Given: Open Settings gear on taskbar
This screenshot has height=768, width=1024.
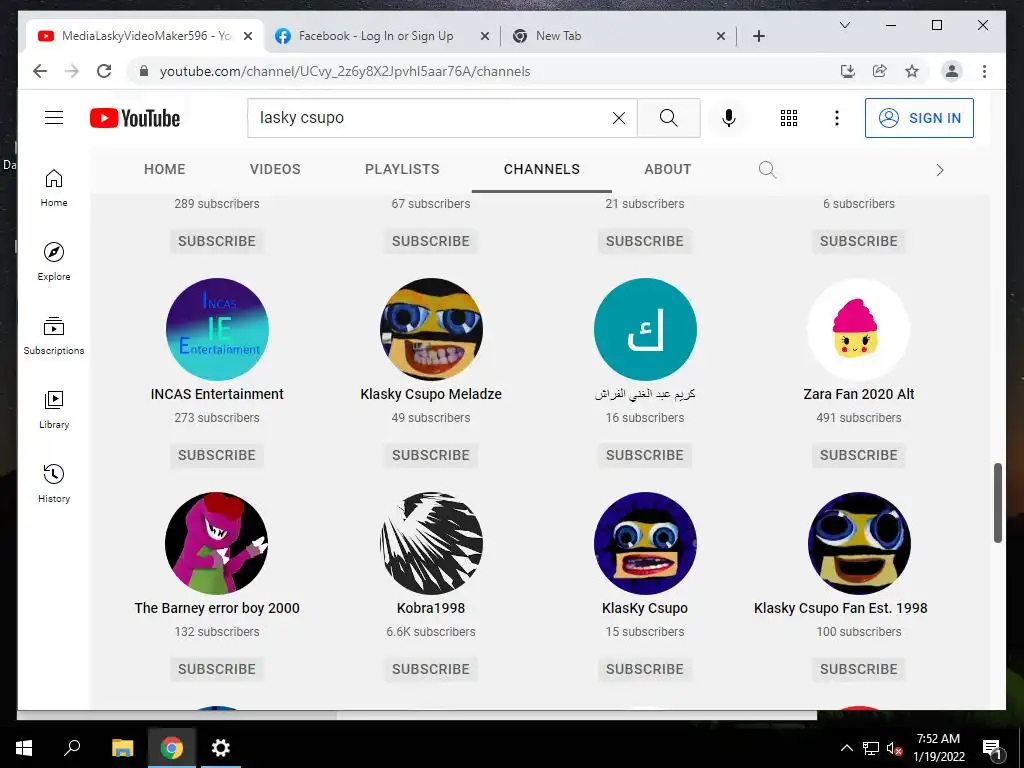Looking at the screenshot, I should pyautogui.click(x=221, y=748).
